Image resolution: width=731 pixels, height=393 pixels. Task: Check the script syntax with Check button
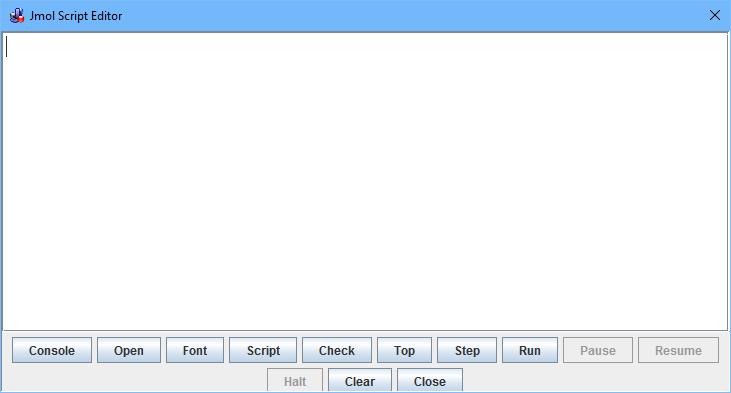pyautogui.click(x=337, y=350)
